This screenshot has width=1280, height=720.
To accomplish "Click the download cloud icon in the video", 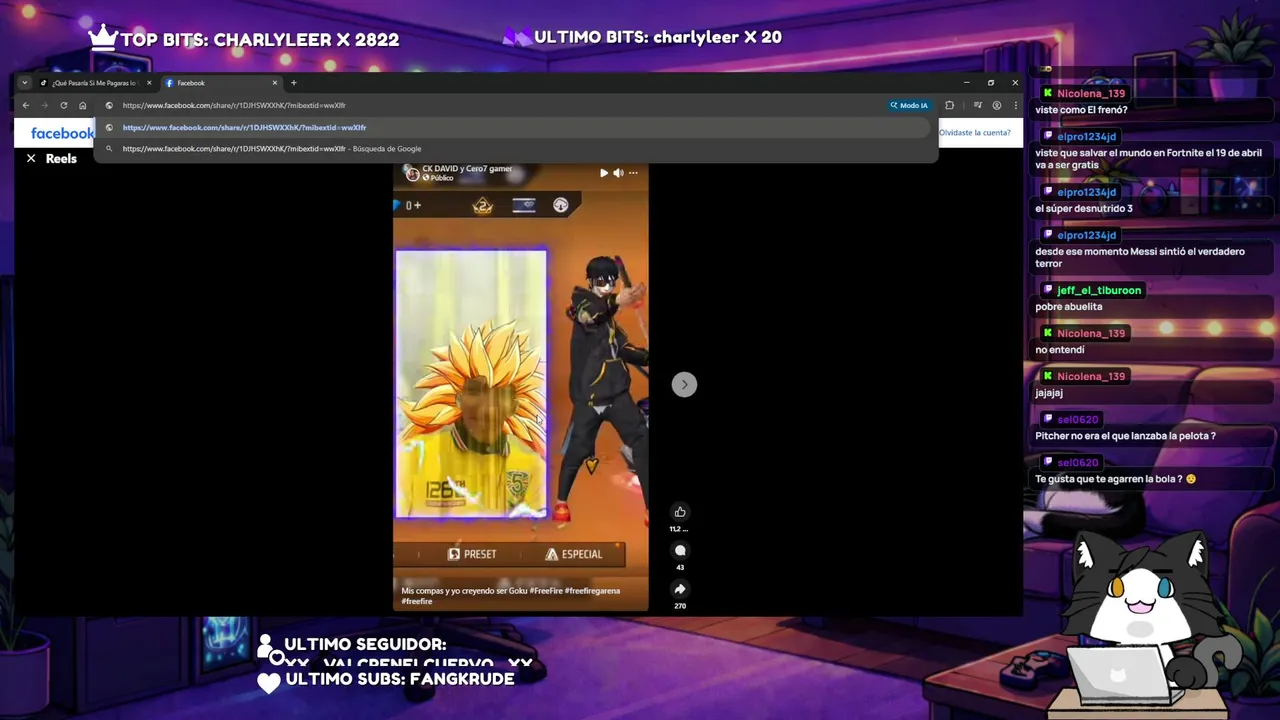I will 561,205.
